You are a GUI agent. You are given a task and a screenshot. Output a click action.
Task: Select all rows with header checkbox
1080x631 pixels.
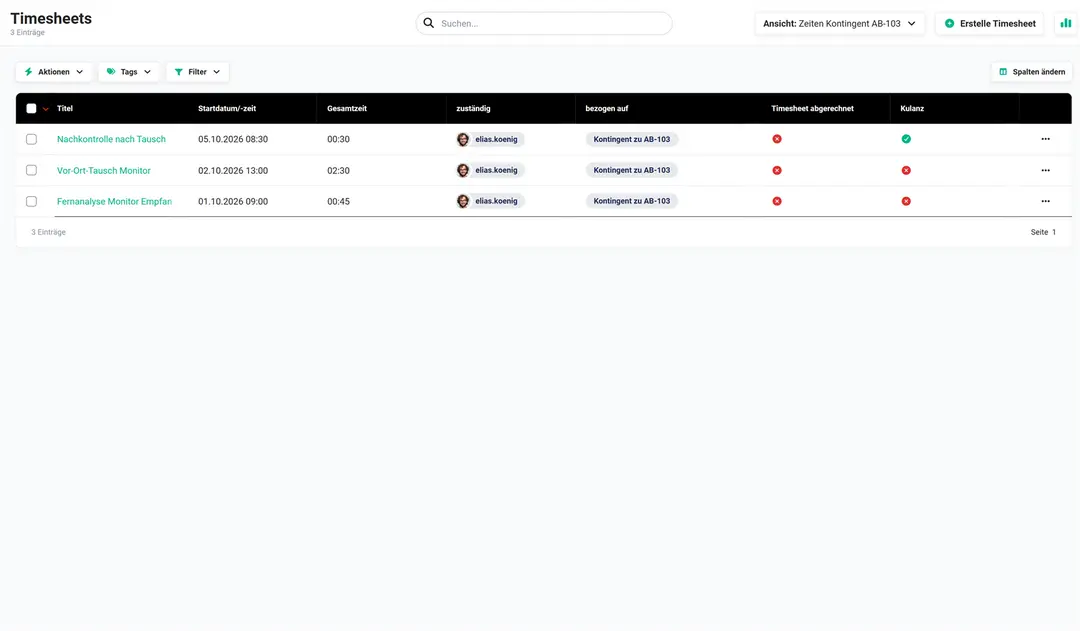[x=31, y=108]
